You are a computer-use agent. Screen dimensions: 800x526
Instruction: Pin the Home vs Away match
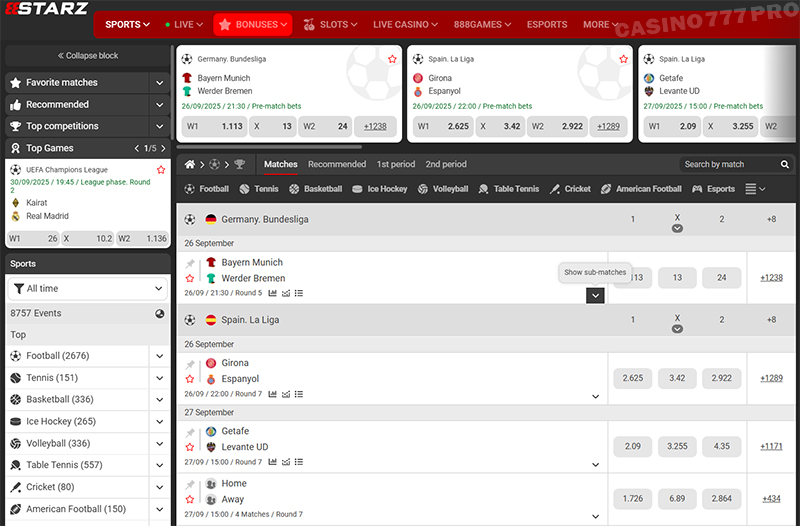point(190,484)
